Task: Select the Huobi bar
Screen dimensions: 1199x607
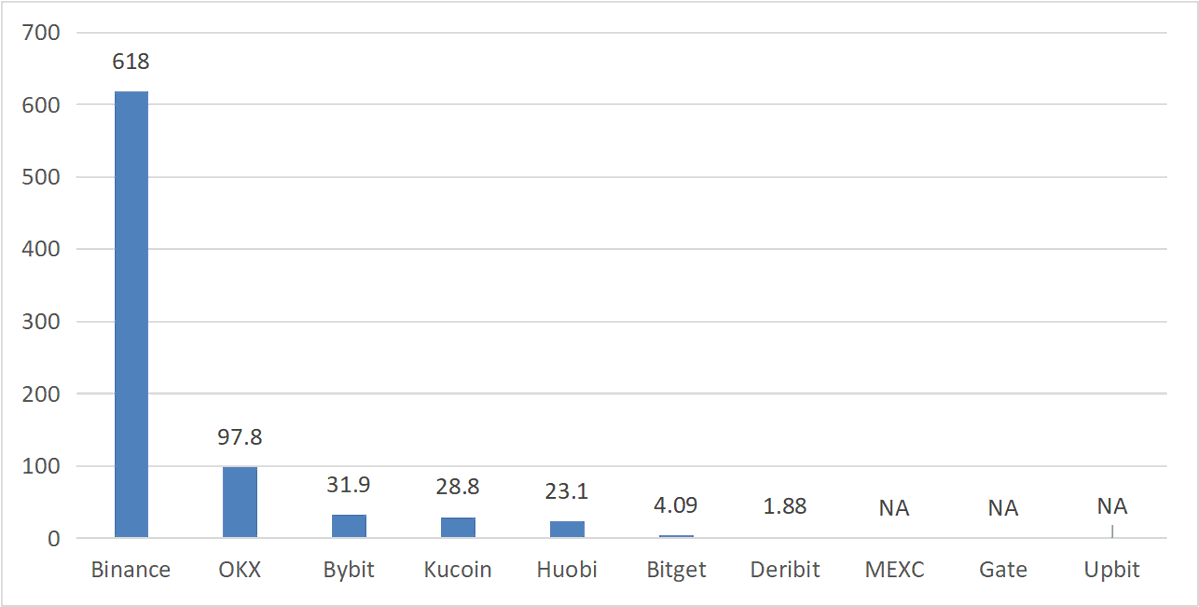Action: [x=567, y=529]
